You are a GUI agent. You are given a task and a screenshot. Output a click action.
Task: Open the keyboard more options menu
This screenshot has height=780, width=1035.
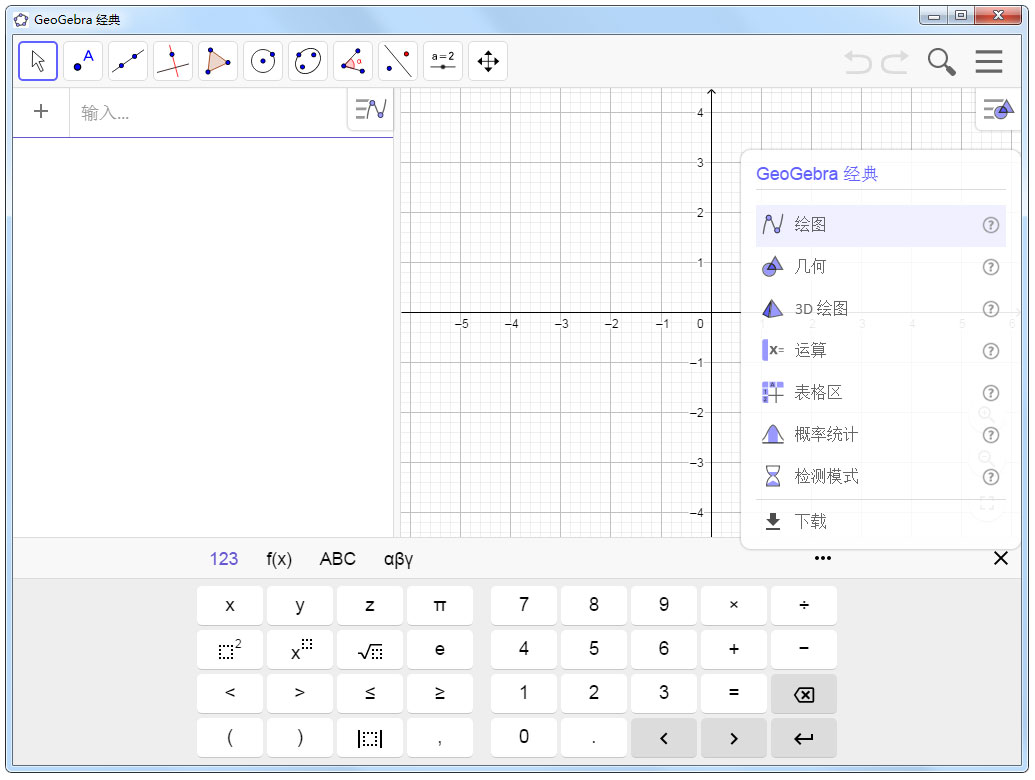coord(823,558)
